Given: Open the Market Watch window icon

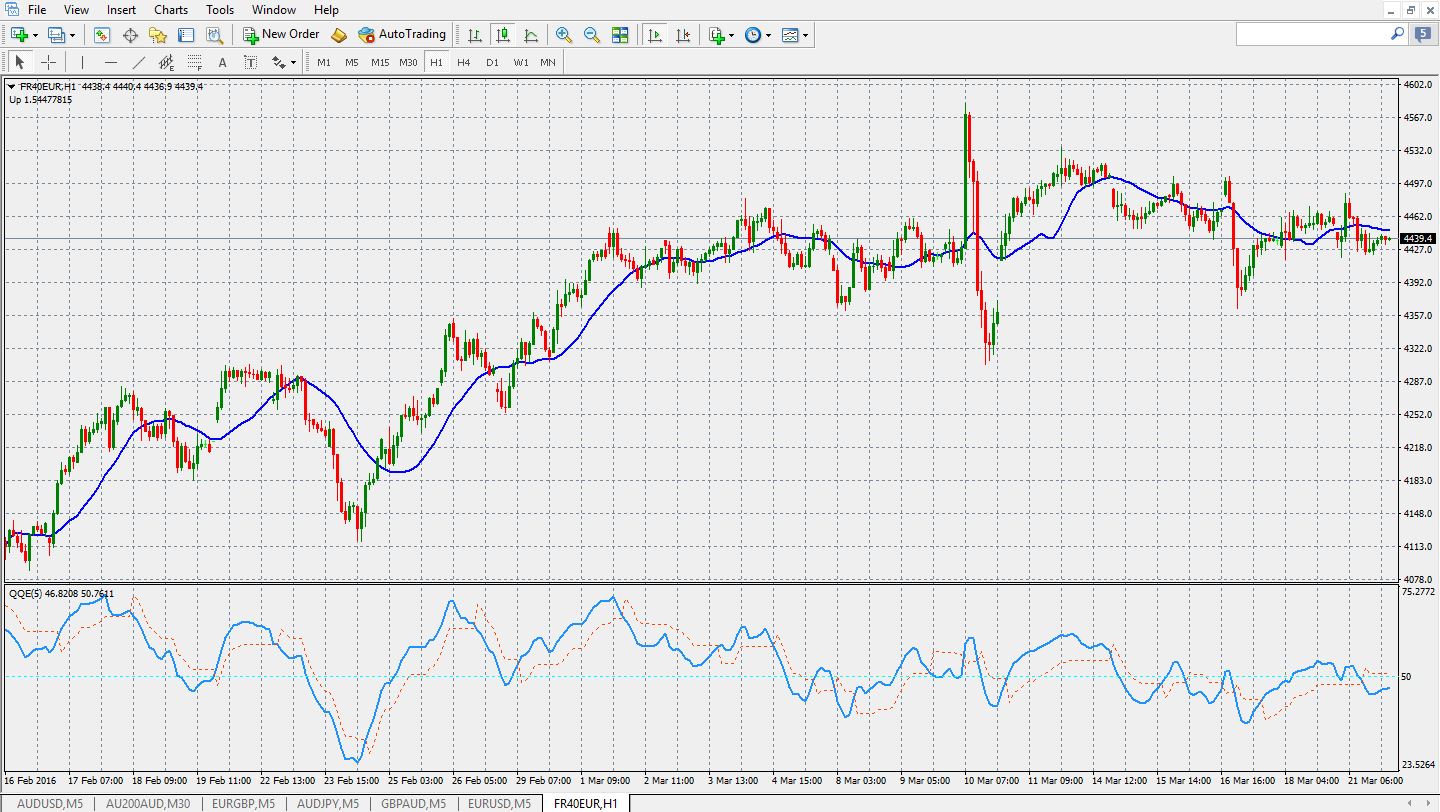Looking at the screenshot, I should pos(102,35).
